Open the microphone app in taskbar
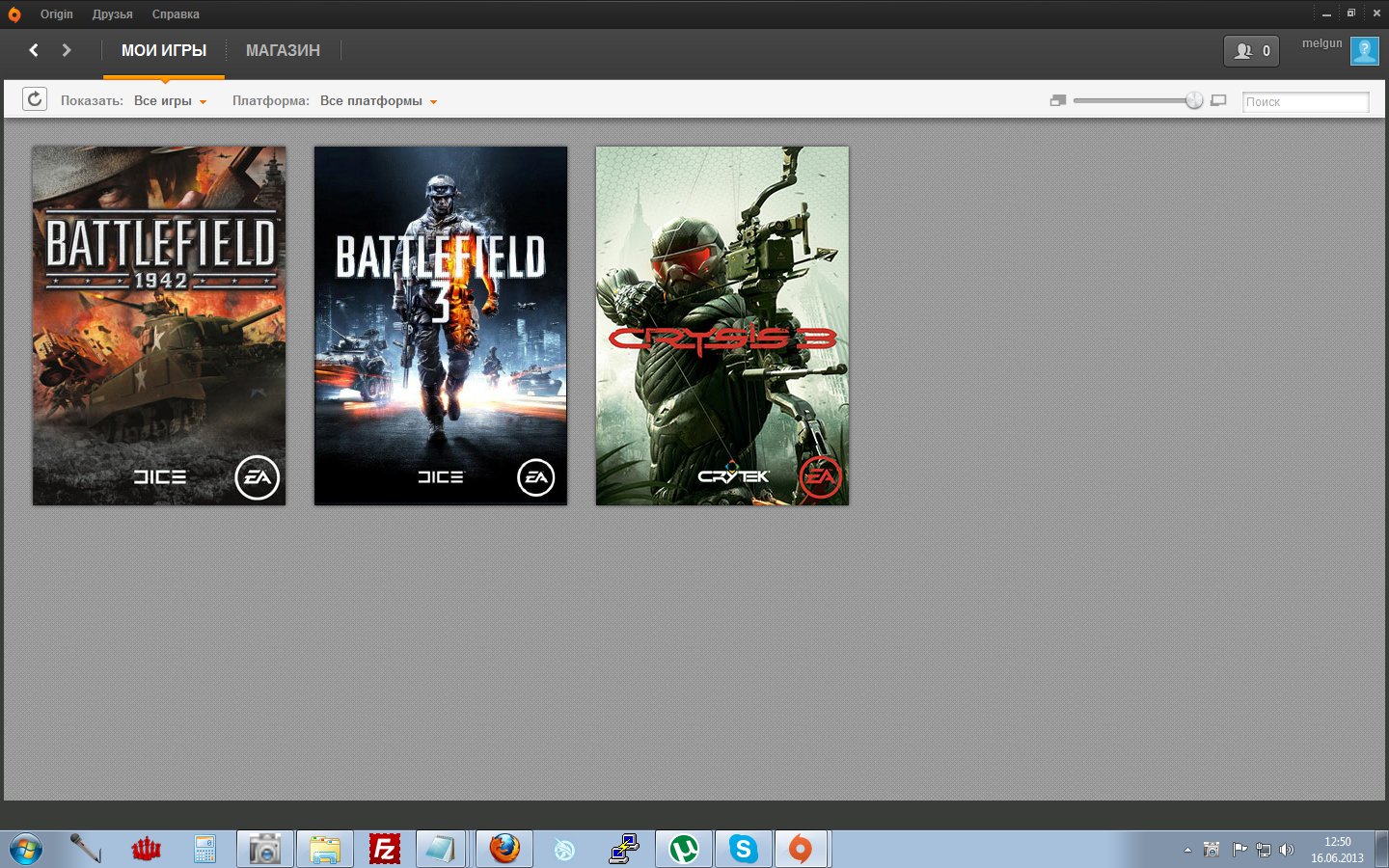Viewport: 1389px width, 868px height. coord(86,850)
